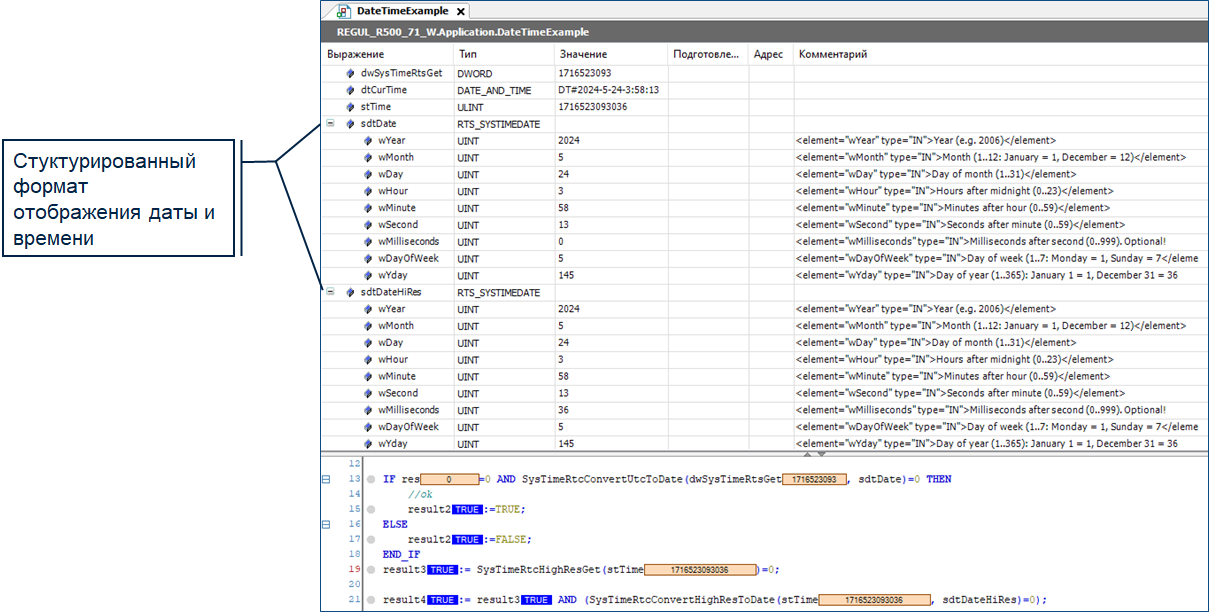
Task: Click the variable icon beside stTime
Action: [351, 107]
